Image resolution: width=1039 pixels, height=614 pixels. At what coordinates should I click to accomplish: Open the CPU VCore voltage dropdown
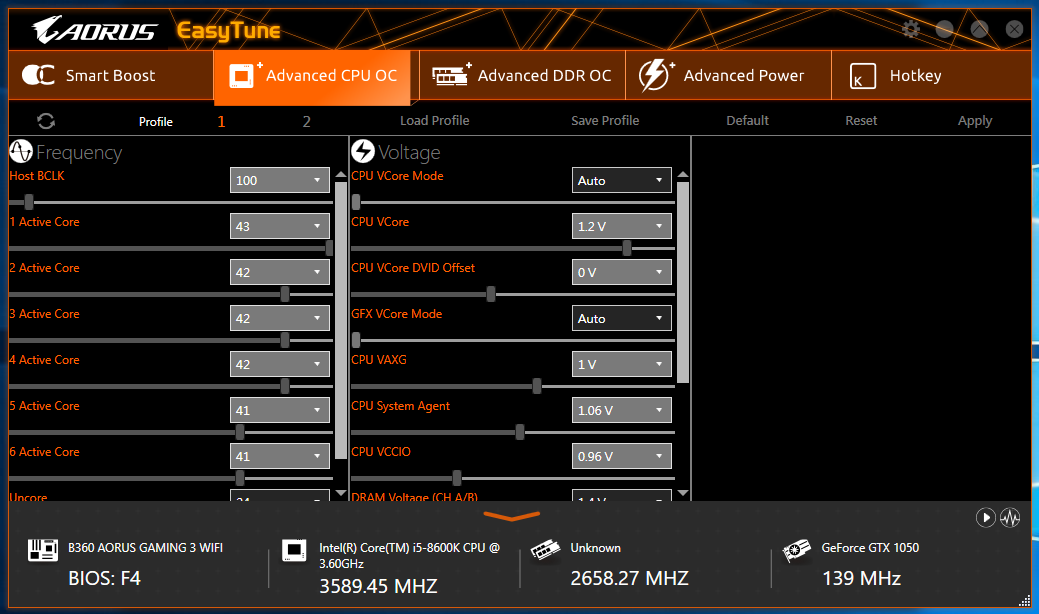tap(622, 226)
